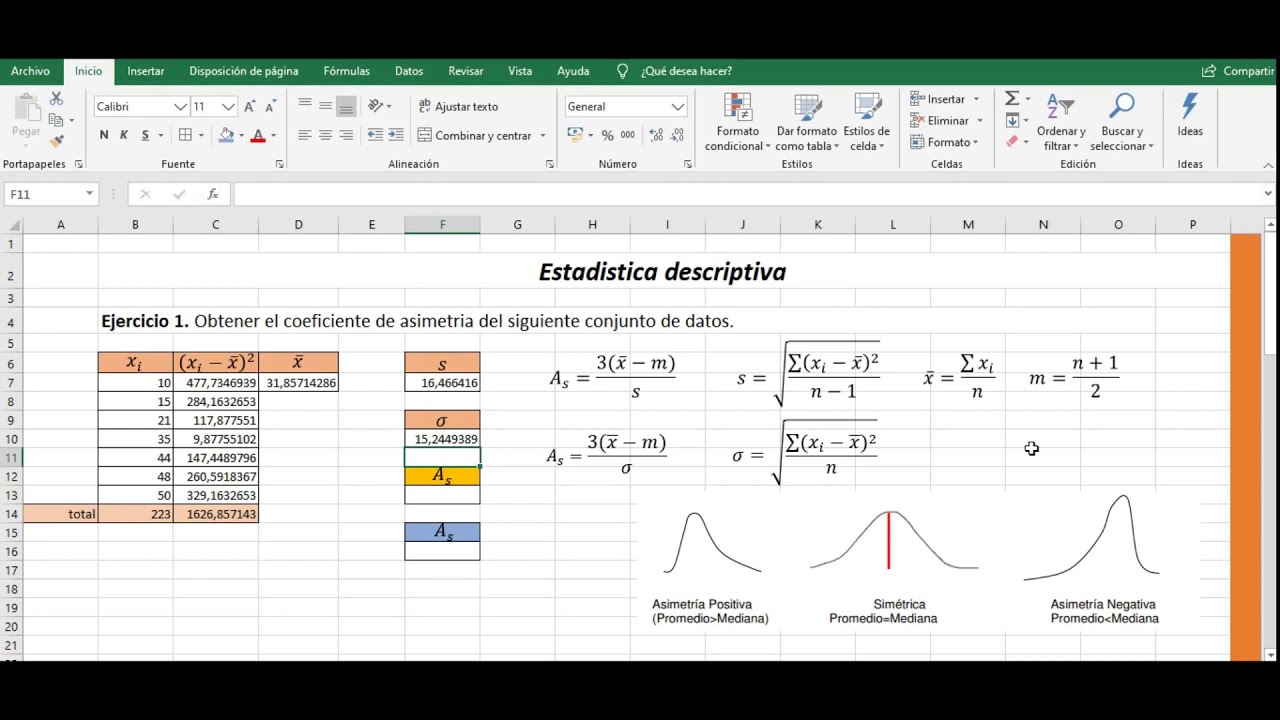The height and width of the screenshot is (720, 1280).
Task: Align text to middle of cell
Action: click(325, 105)
